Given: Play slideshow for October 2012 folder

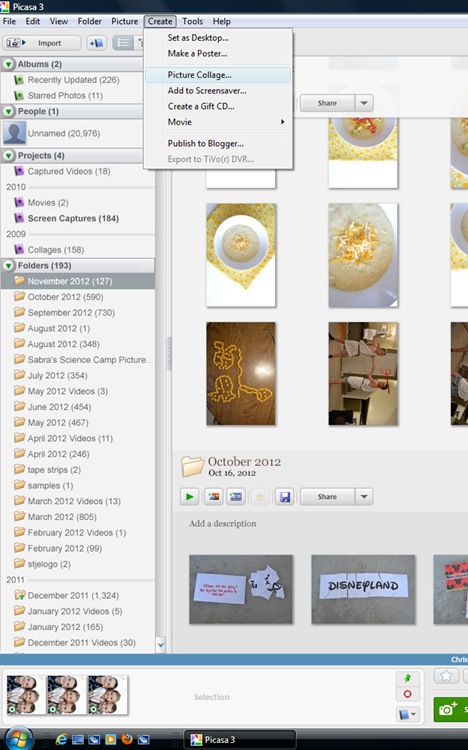Looking at the screenshot, I should (x=189, y=496).
